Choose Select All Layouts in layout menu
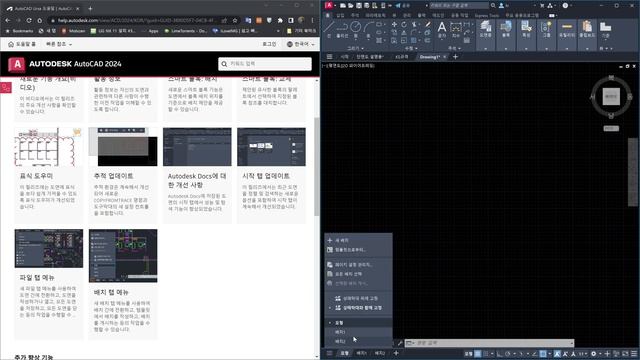Image resolution: width=640 pixels, height=360 pixels. [358, 274]
